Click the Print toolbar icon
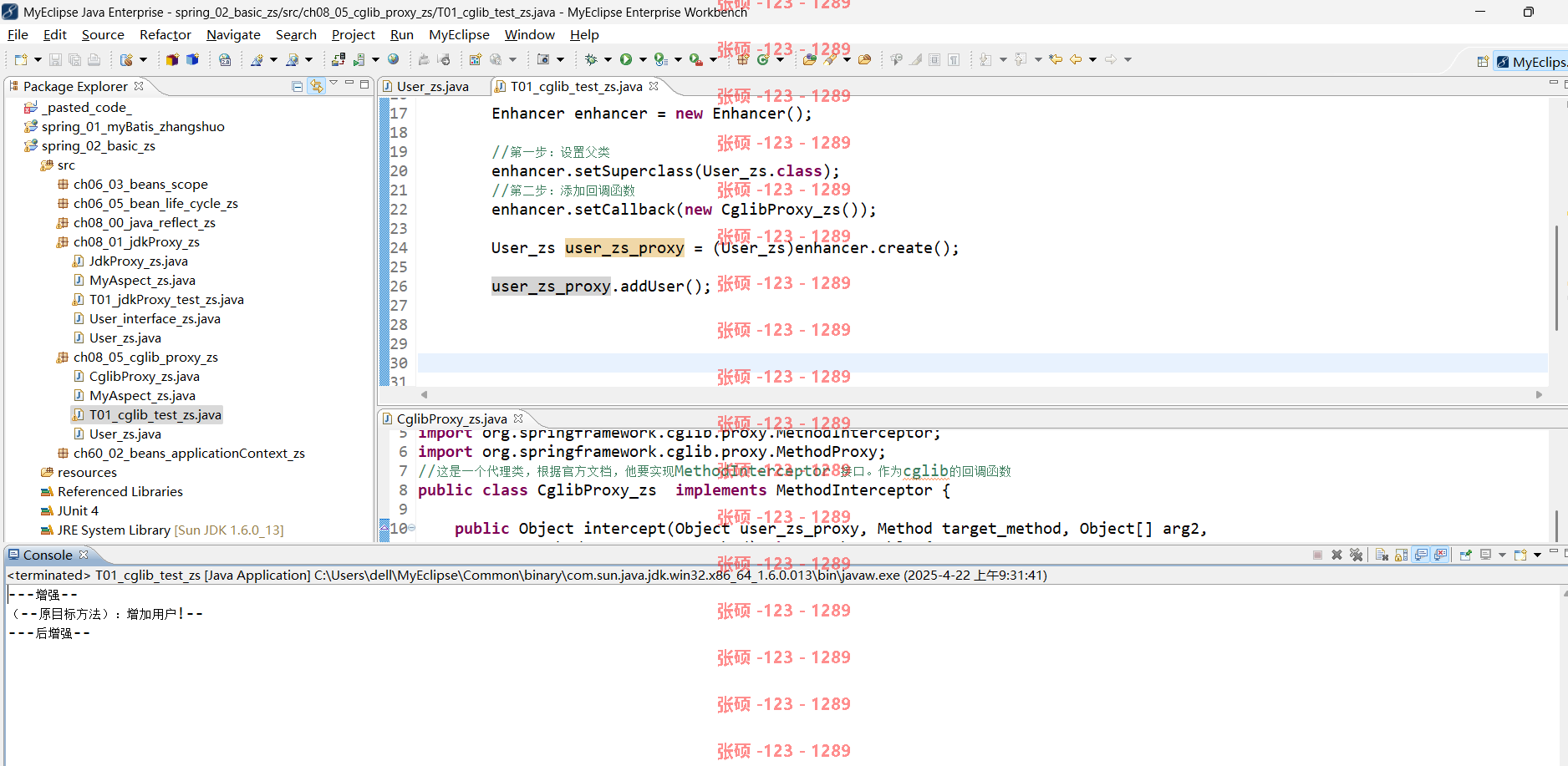 coord(94,59)
